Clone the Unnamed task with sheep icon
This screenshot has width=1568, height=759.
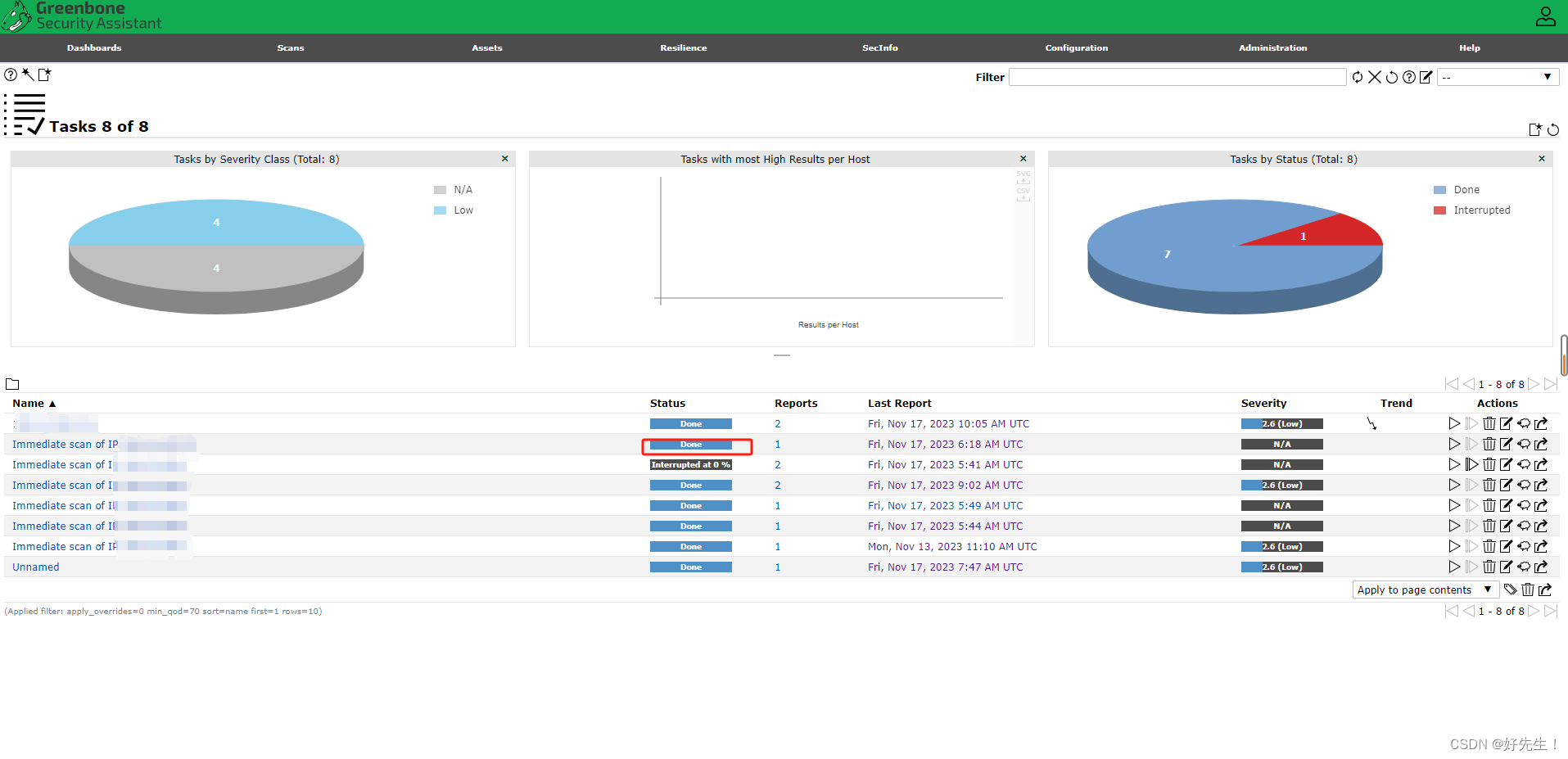pyautogui.click(x=1524, y=567)
